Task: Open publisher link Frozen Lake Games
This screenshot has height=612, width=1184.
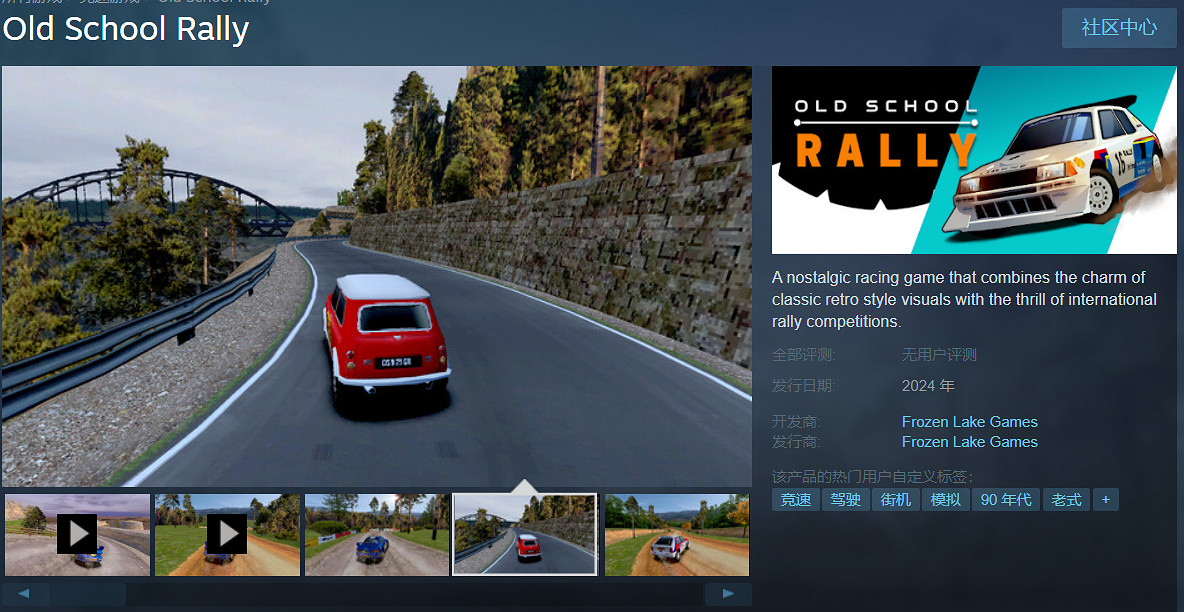Action: pyautogui.click(x=969, y=442)
